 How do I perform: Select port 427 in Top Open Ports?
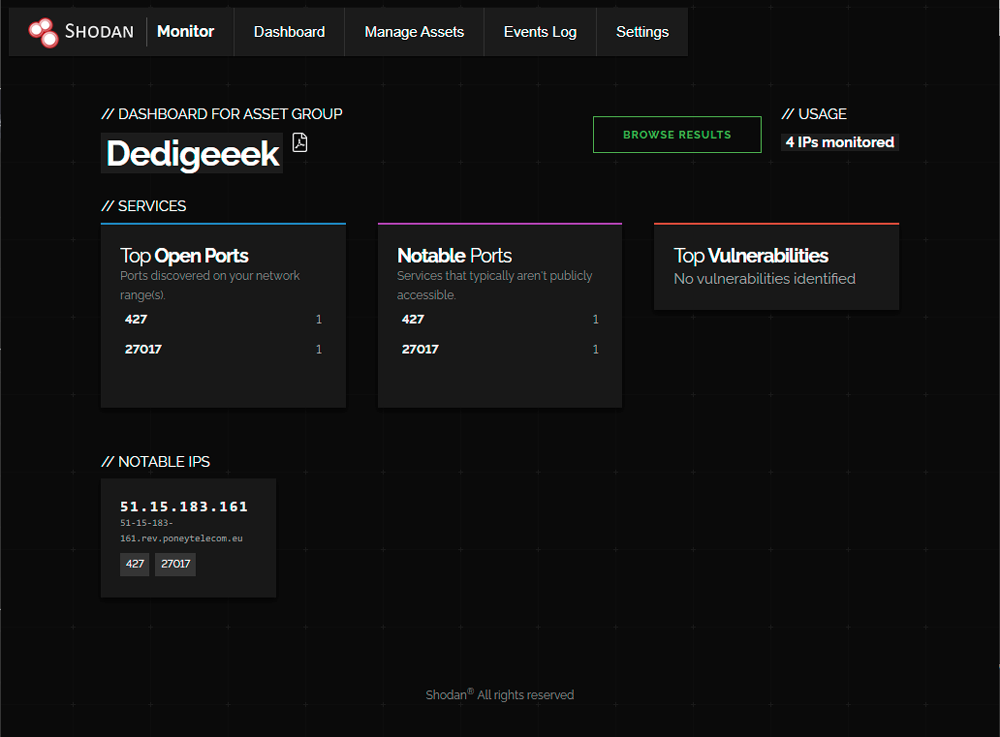pos(136,319)
